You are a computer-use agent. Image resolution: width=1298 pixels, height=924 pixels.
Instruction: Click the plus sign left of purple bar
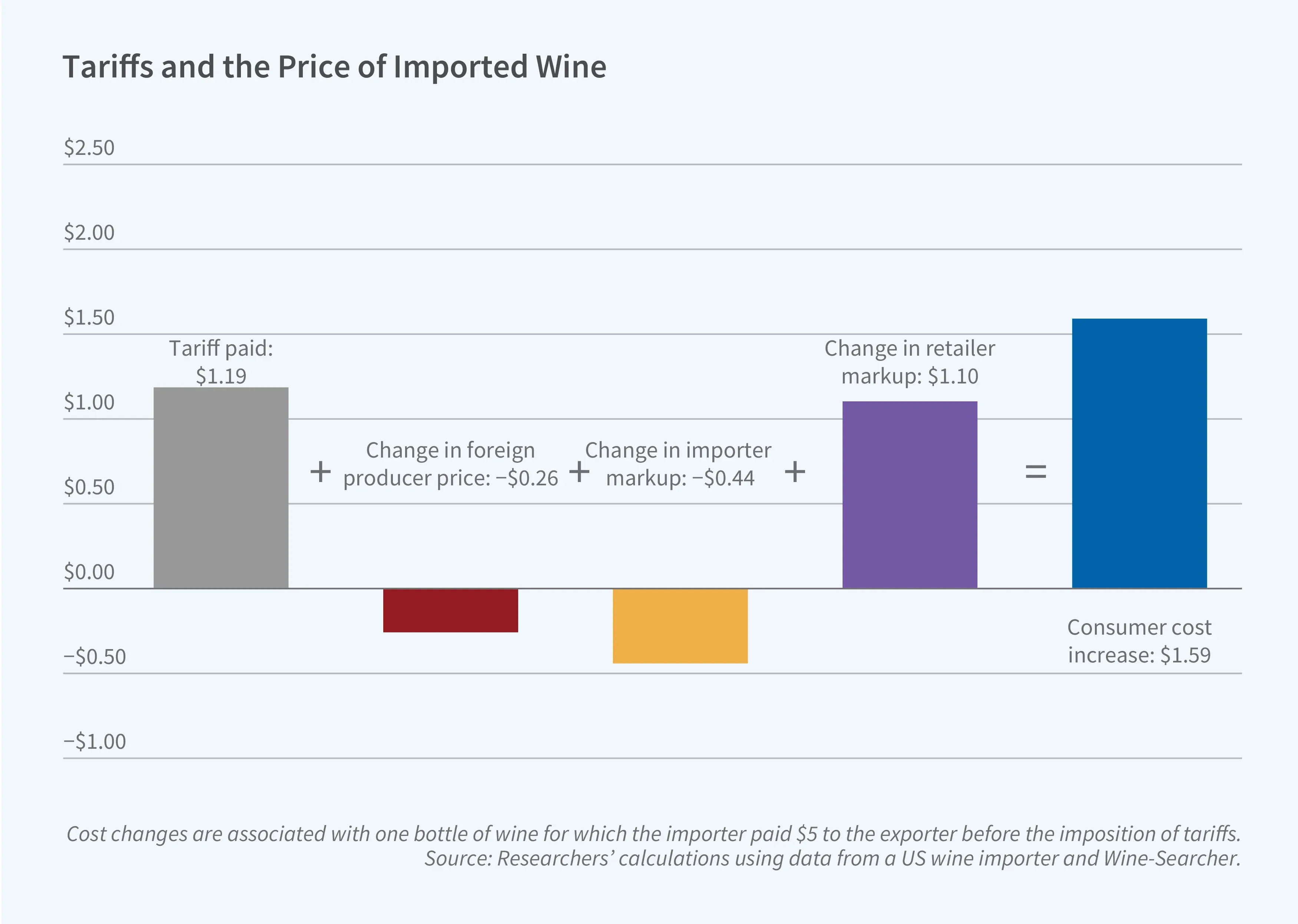pyautogui.click(x=794, y=472)
